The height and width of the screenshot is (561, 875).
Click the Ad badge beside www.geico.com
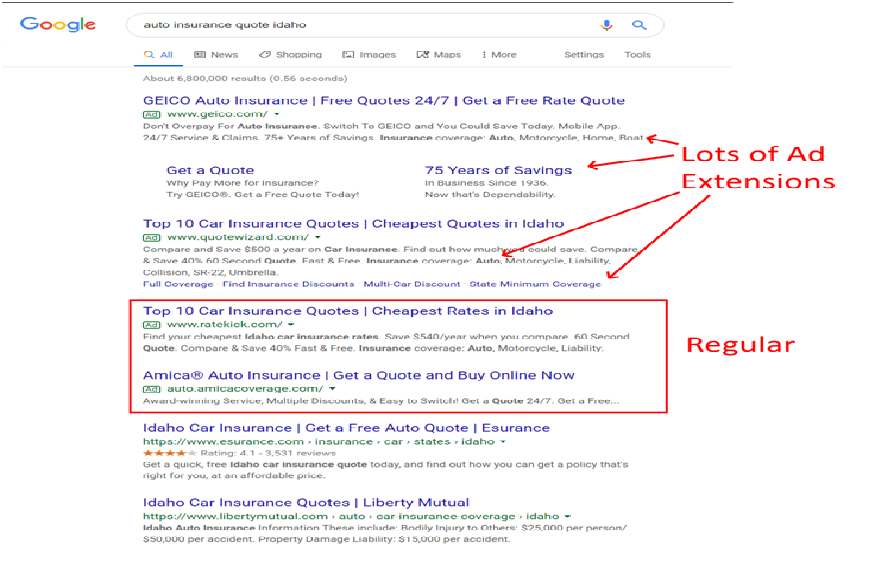coord(152,114)
